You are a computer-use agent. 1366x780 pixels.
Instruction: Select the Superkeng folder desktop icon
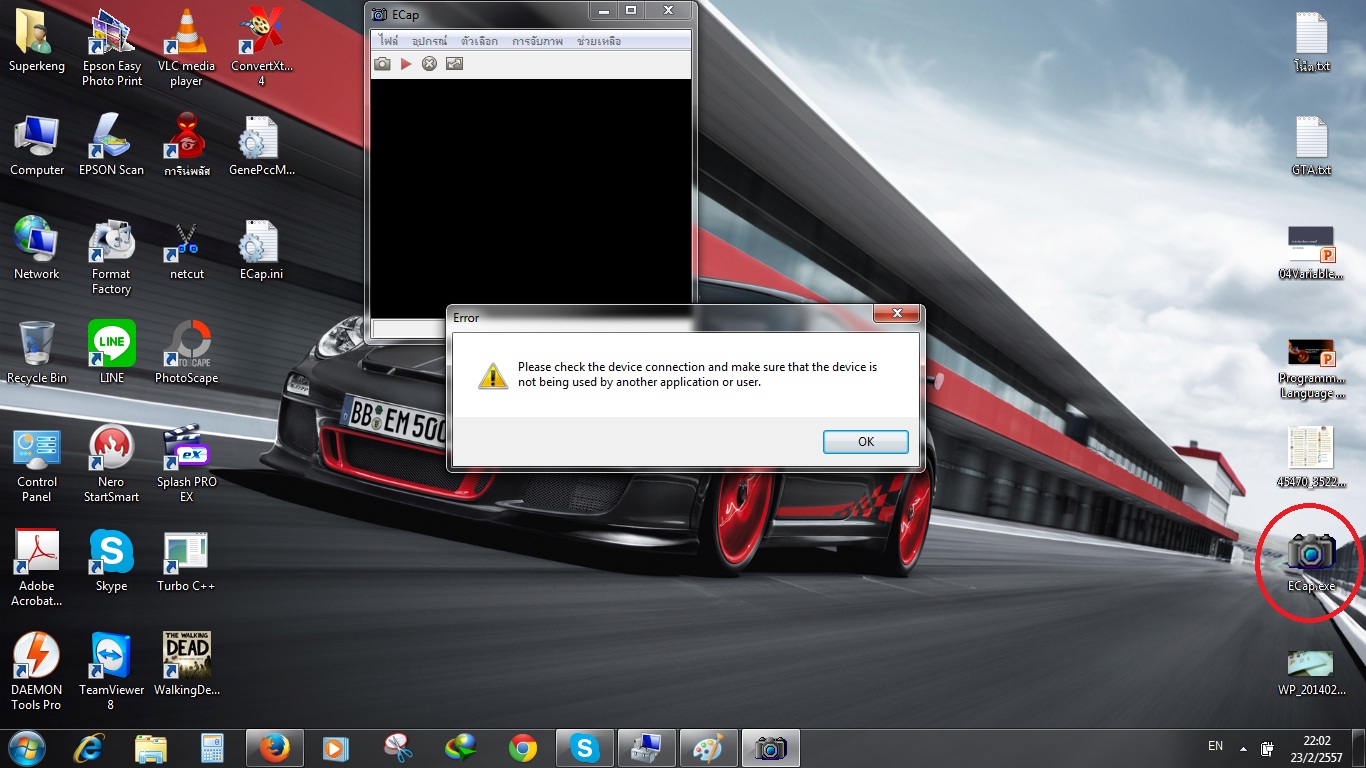click(x=37, y=42)
